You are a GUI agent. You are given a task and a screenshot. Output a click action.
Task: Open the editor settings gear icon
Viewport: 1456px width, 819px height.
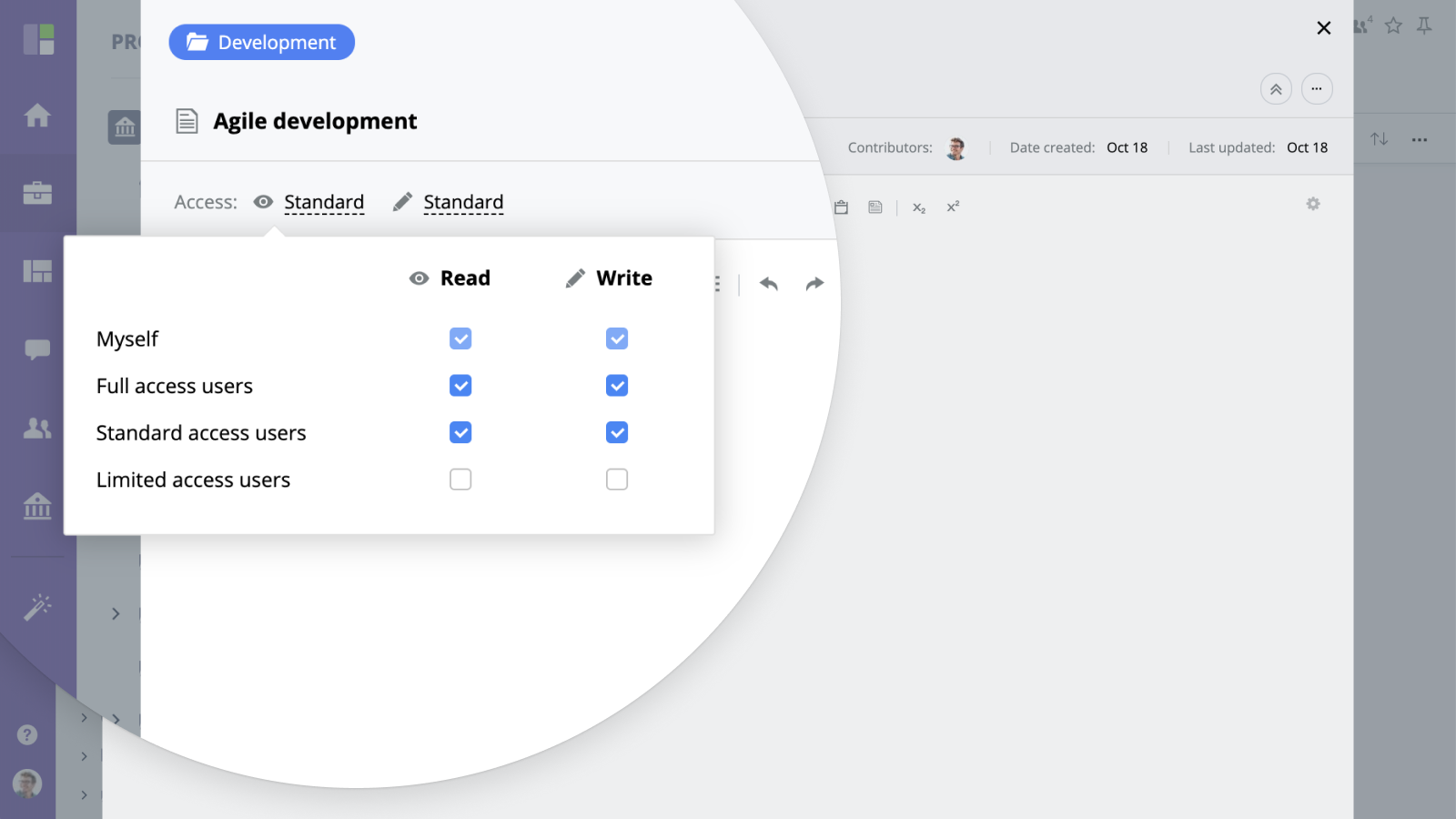(1313, 204)
